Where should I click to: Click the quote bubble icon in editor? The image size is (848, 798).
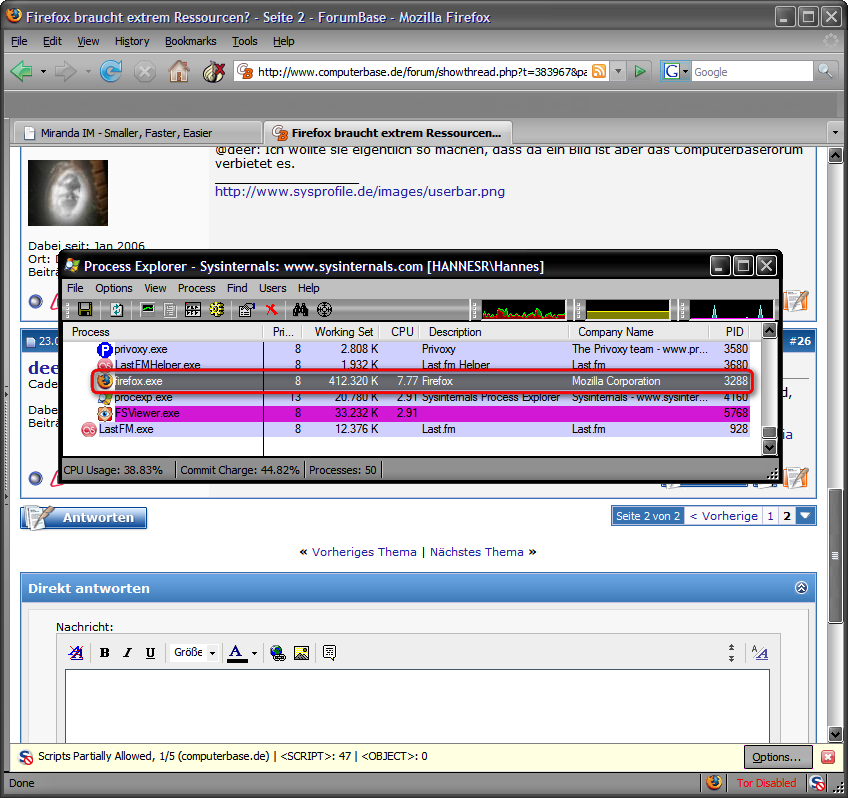coord(329,653)
